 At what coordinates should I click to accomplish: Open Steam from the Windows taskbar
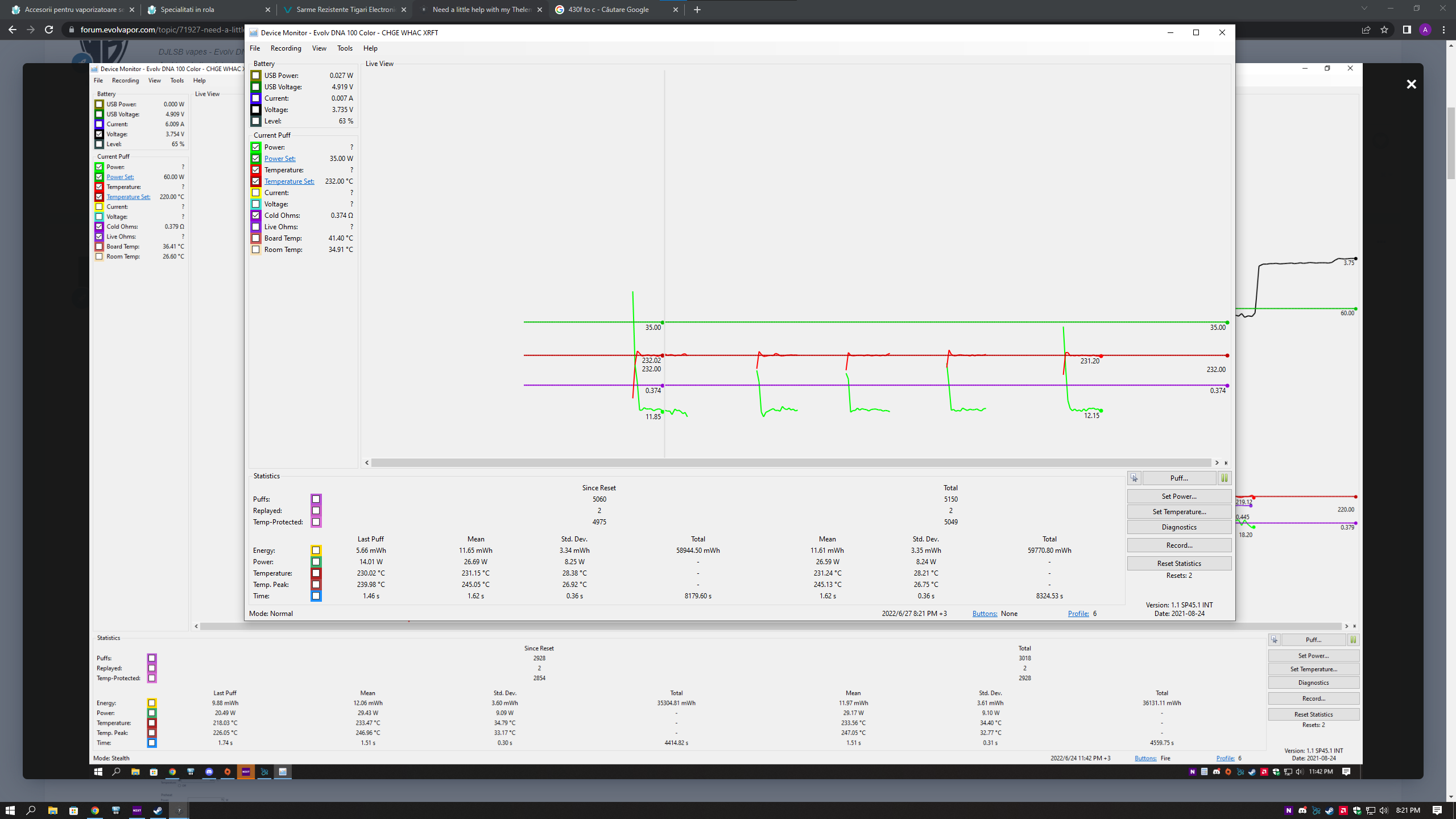click(158, 810)
